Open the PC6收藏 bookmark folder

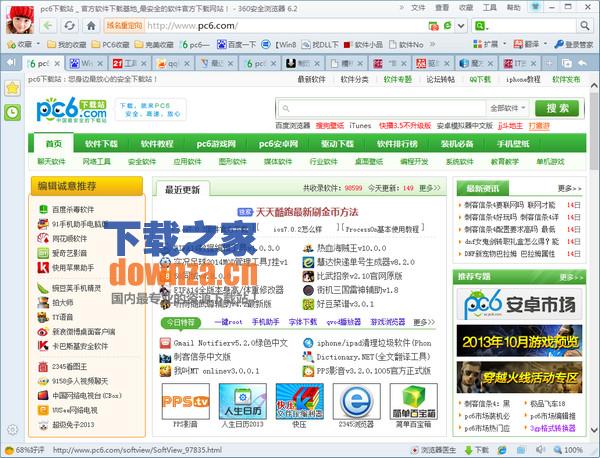tap(111, 45)
